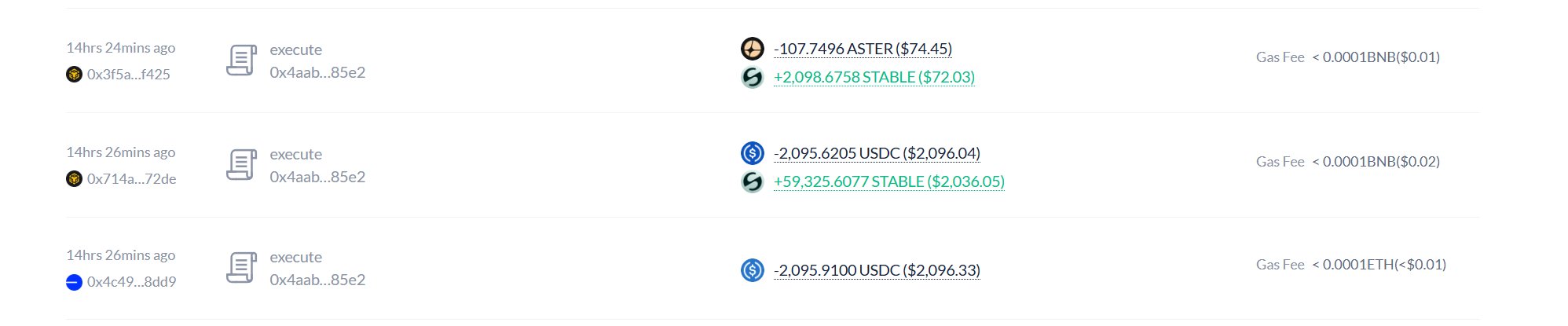Open +2,098.6758 STABLE amount link

coord(874,77)
